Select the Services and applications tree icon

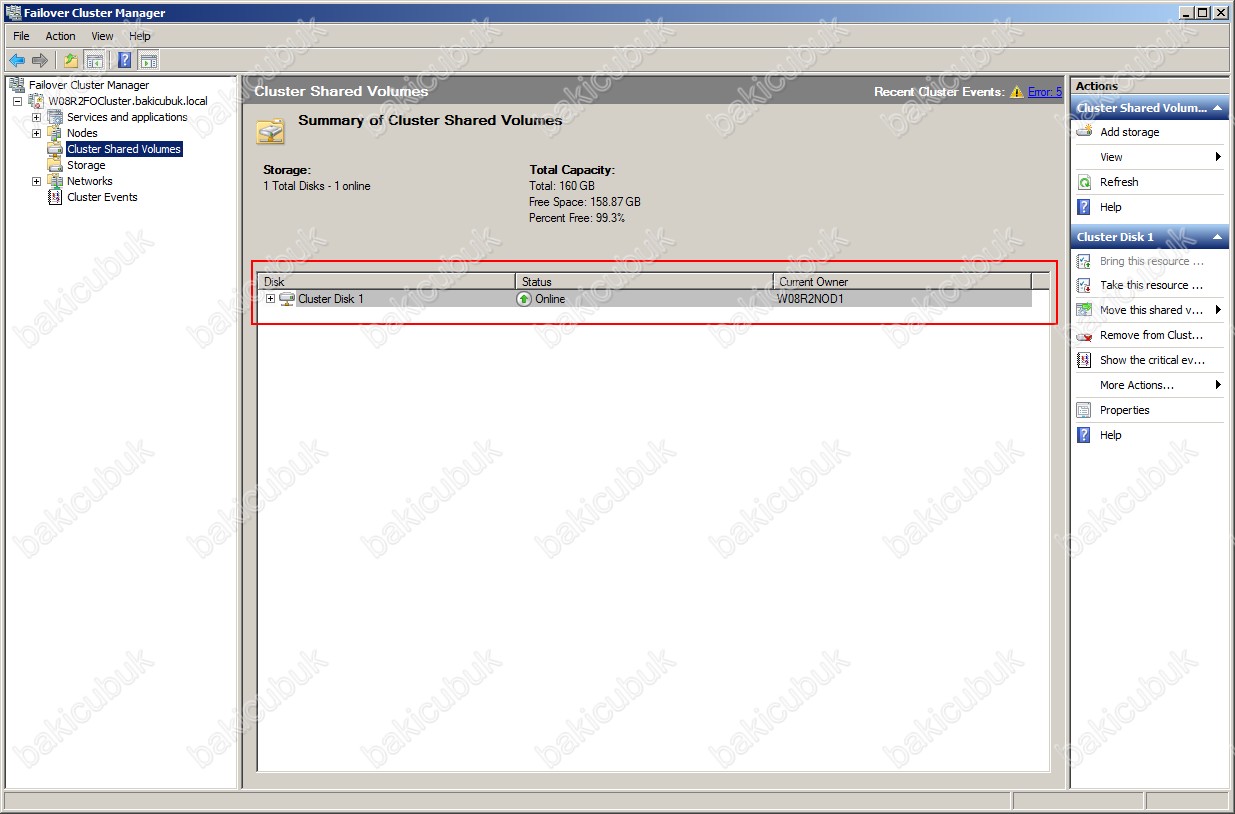tap(55, 117)
